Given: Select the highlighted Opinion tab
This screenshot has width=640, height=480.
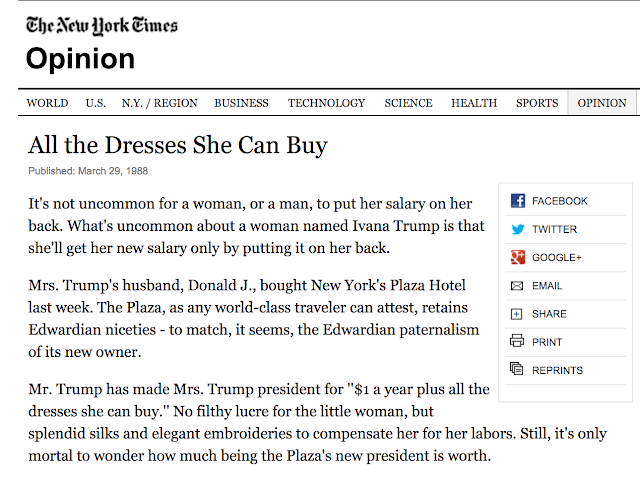Looking at the screenshot, I should click(602, 103).
